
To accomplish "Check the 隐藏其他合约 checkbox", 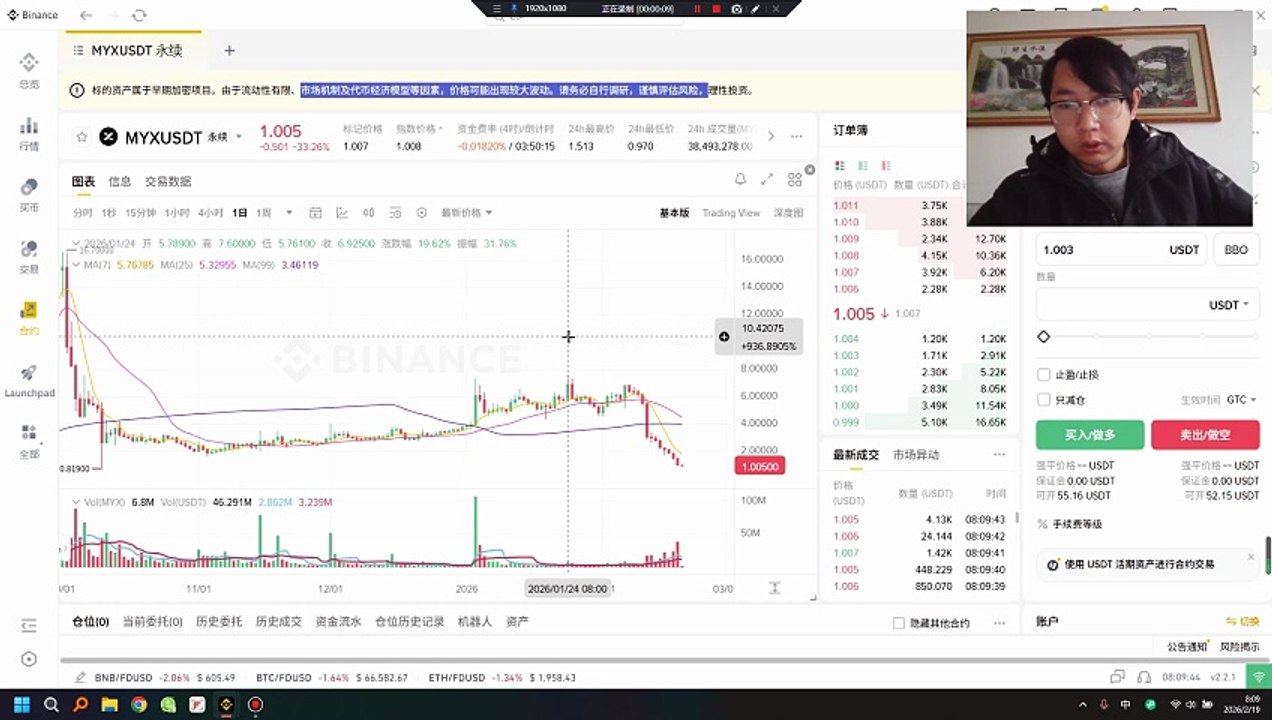I will pyautogui.click(x=898, y=623).
